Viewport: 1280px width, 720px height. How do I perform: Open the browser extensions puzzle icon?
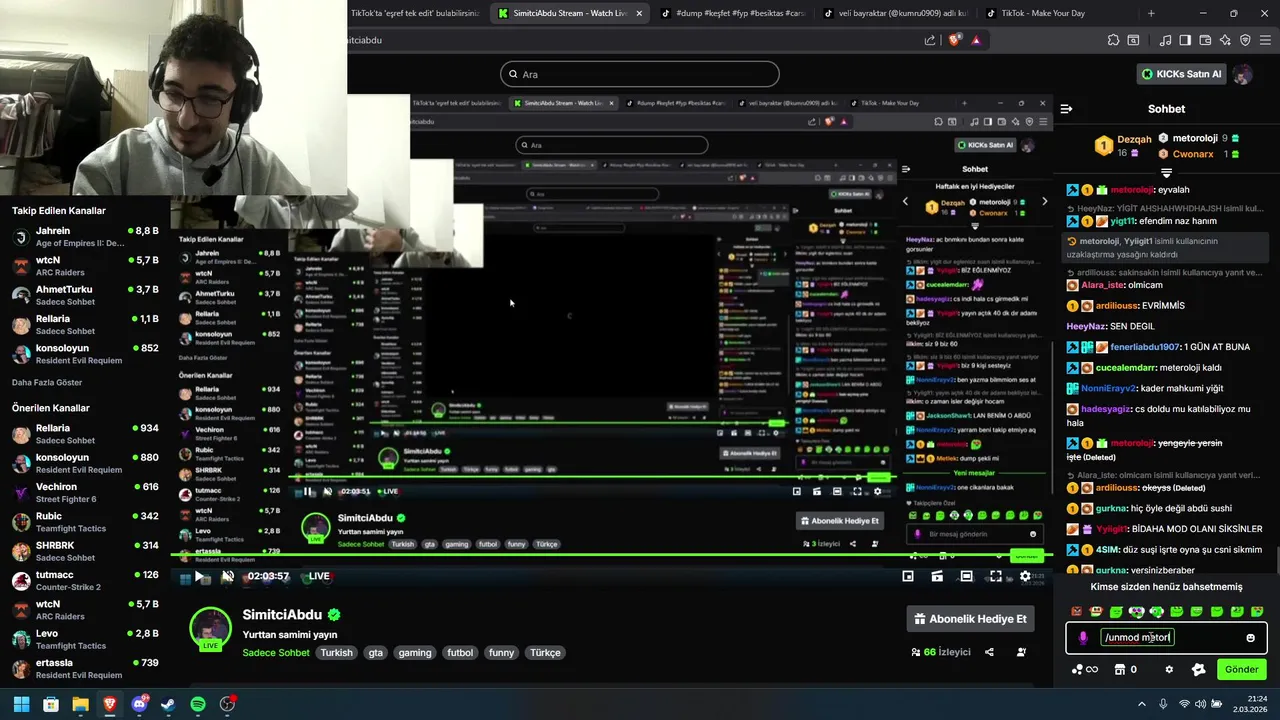pos(1113,40)
